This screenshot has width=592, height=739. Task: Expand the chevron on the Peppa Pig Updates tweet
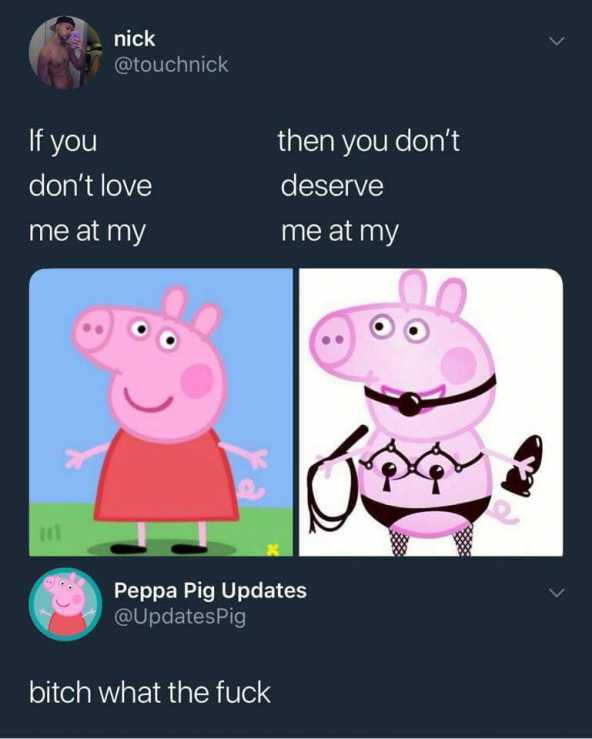[557, 592]
